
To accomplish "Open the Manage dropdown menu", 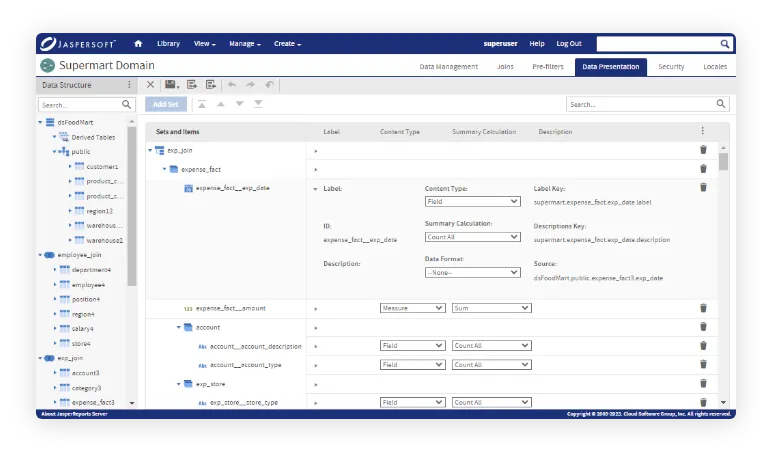I will click(x=245, y=43).
